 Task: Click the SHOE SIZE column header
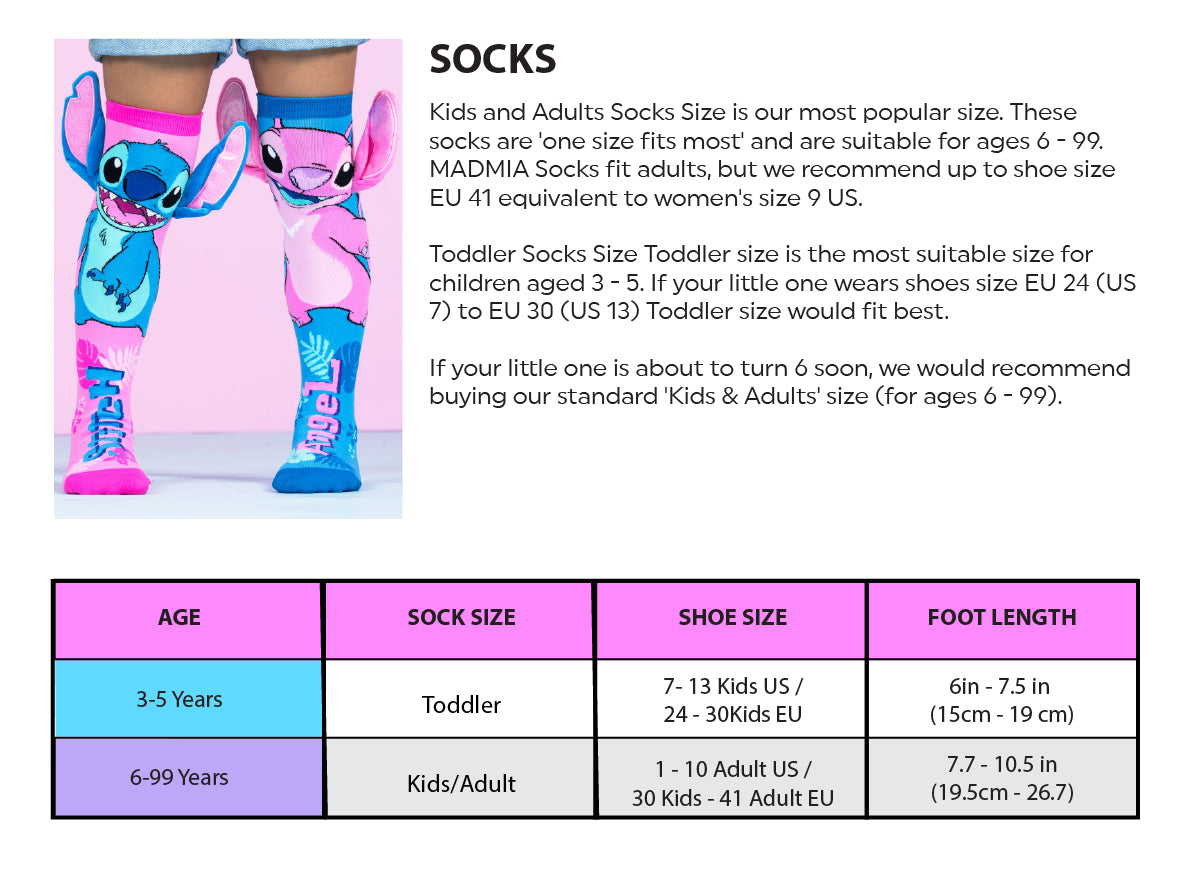tap(732, 618)
